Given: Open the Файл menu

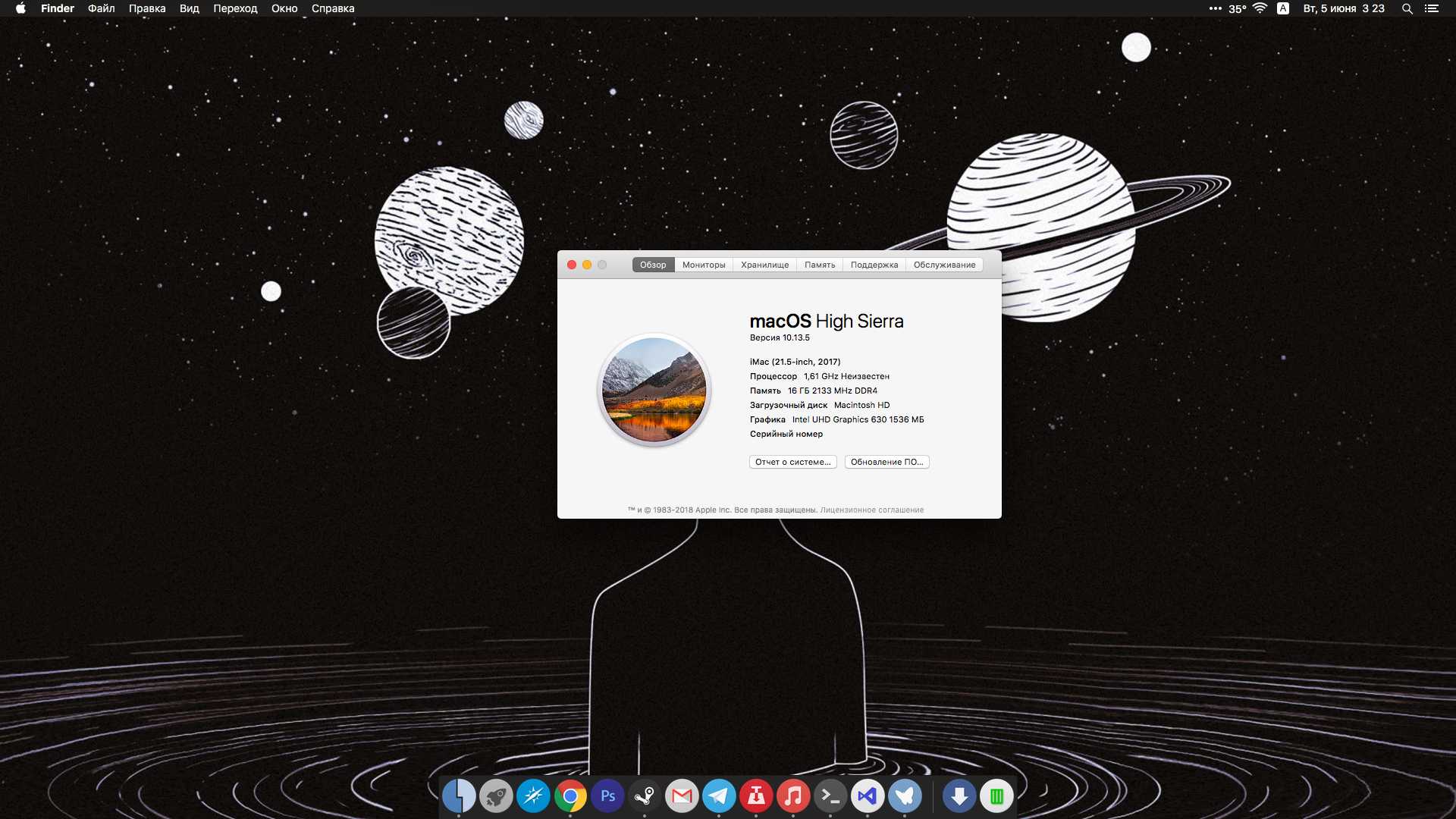Looking at the screenshot, I should point(101,9).
